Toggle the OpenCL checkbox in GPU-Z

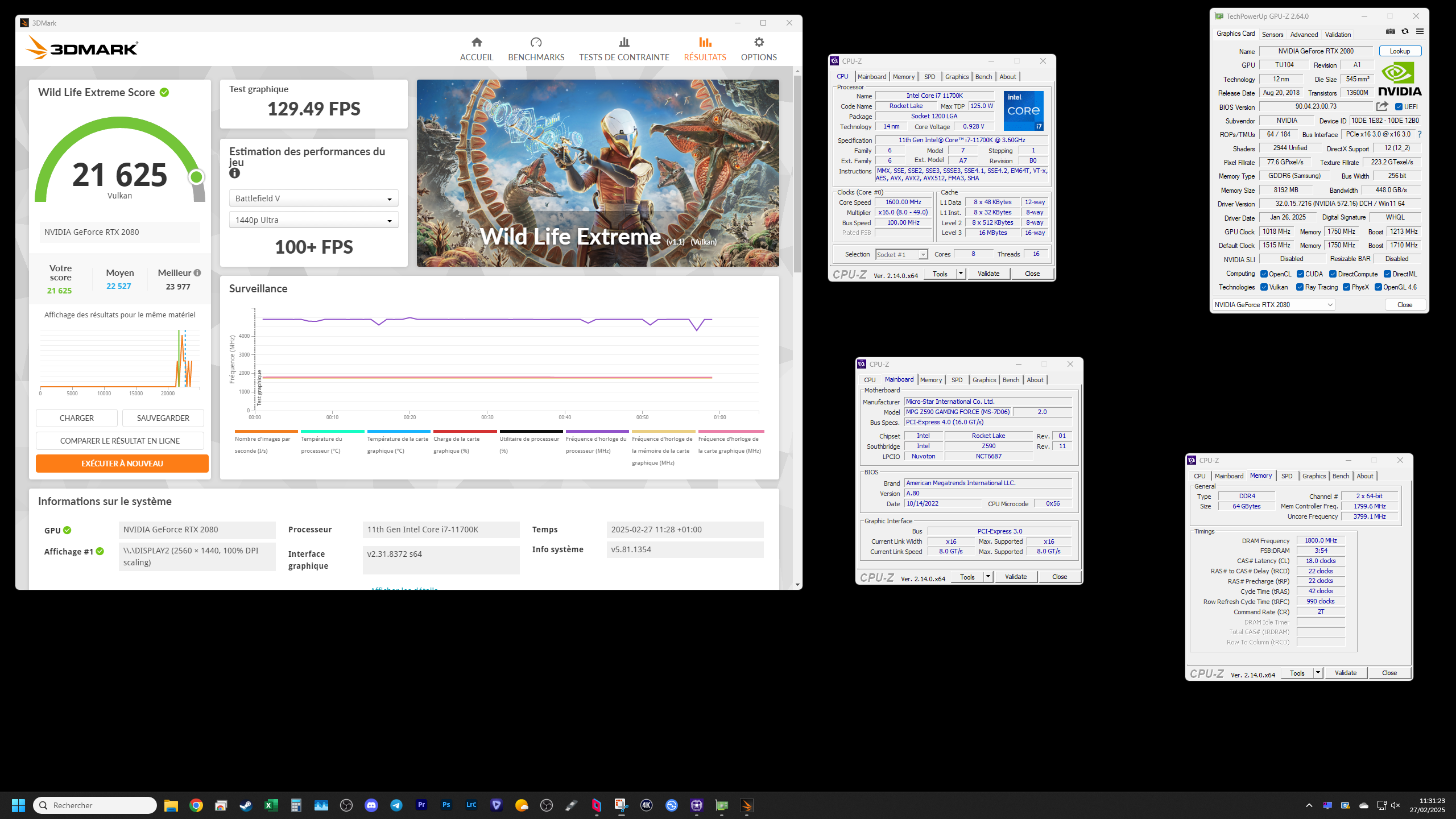(x=1264, y=274)
